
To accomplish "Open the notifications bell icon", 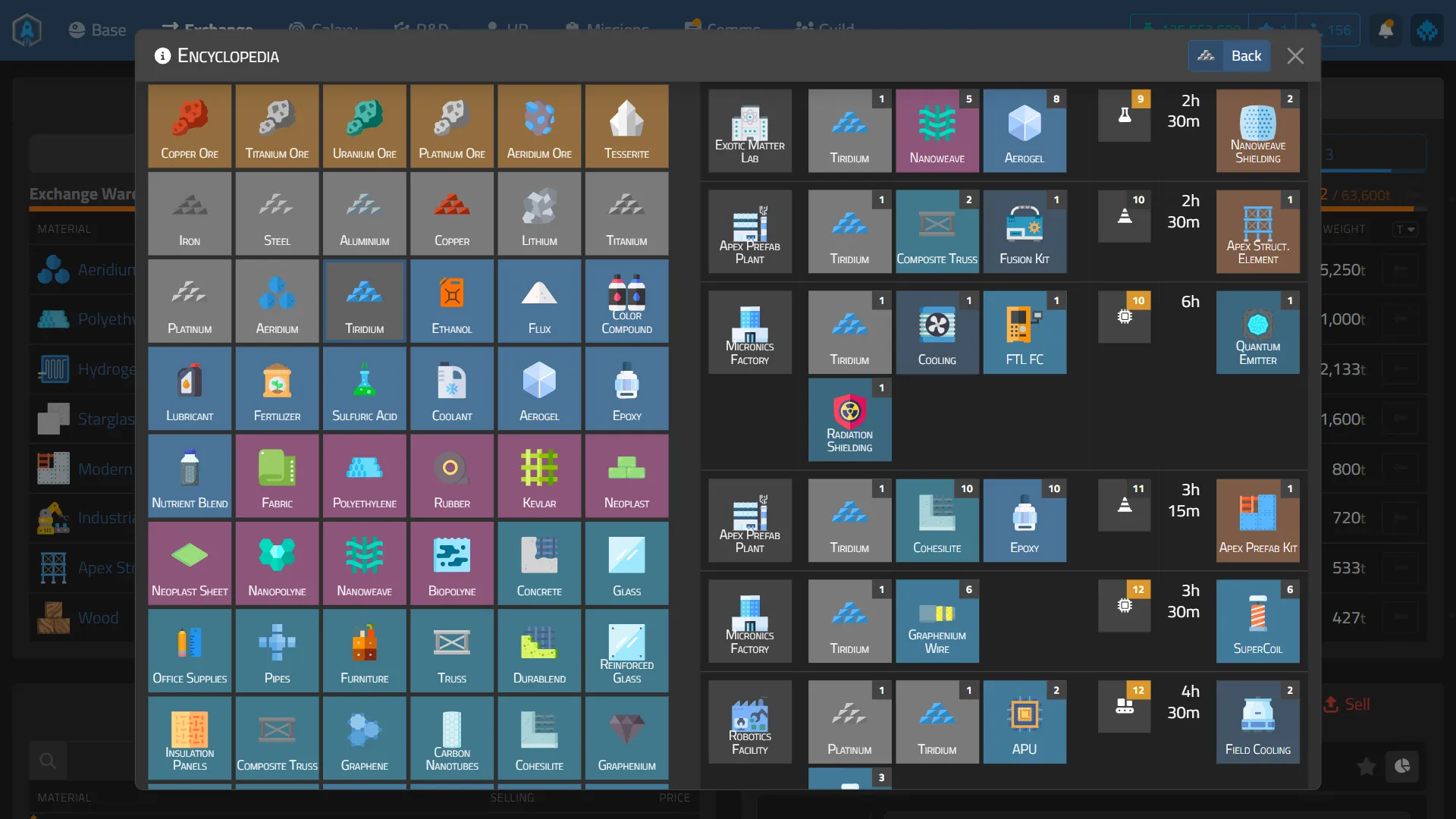I will click(1385, 30).
